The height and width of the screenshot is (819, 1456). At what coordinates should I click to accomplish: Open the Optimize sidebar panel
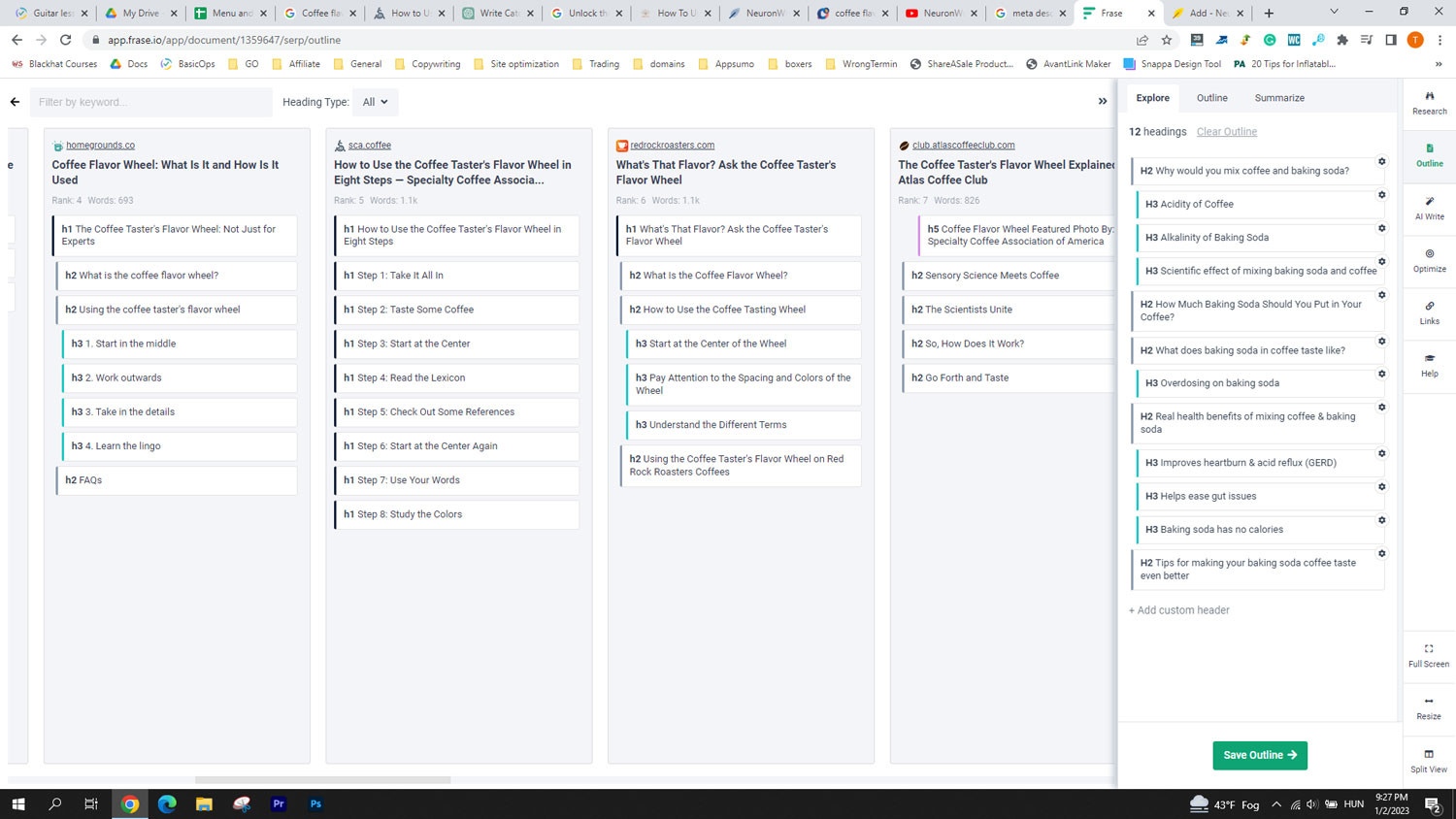[x=1429, y=260]
